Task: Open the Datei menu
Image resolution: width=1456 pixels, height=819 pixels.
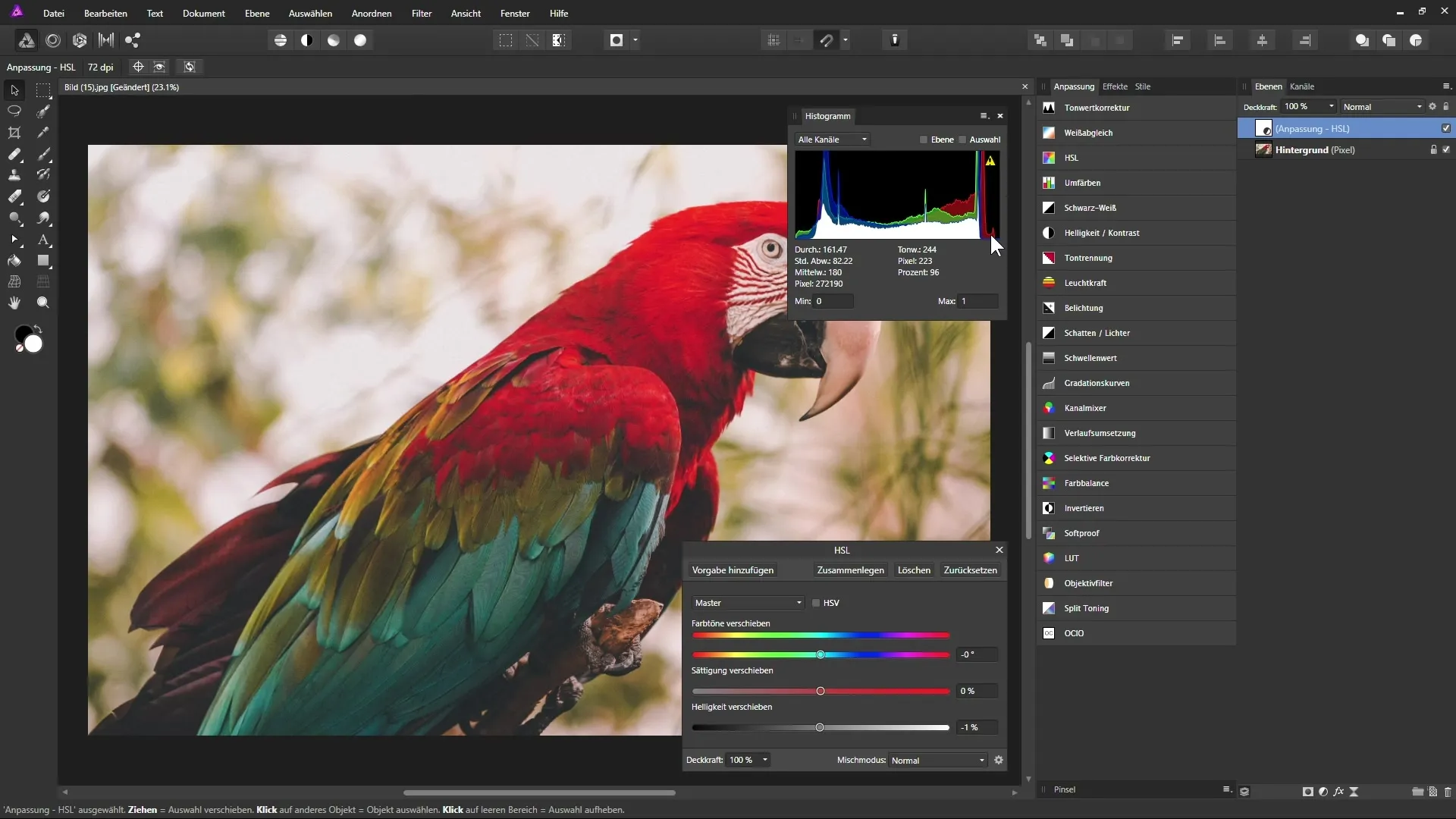Action: point(54,13)
